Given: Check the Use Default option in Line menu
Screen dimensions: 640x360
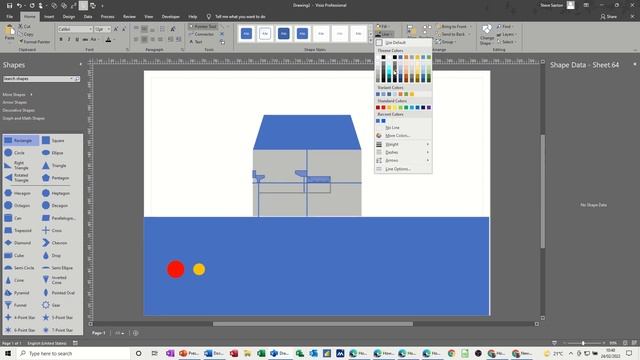Looking at the screenshot, I should pos(403,42).
